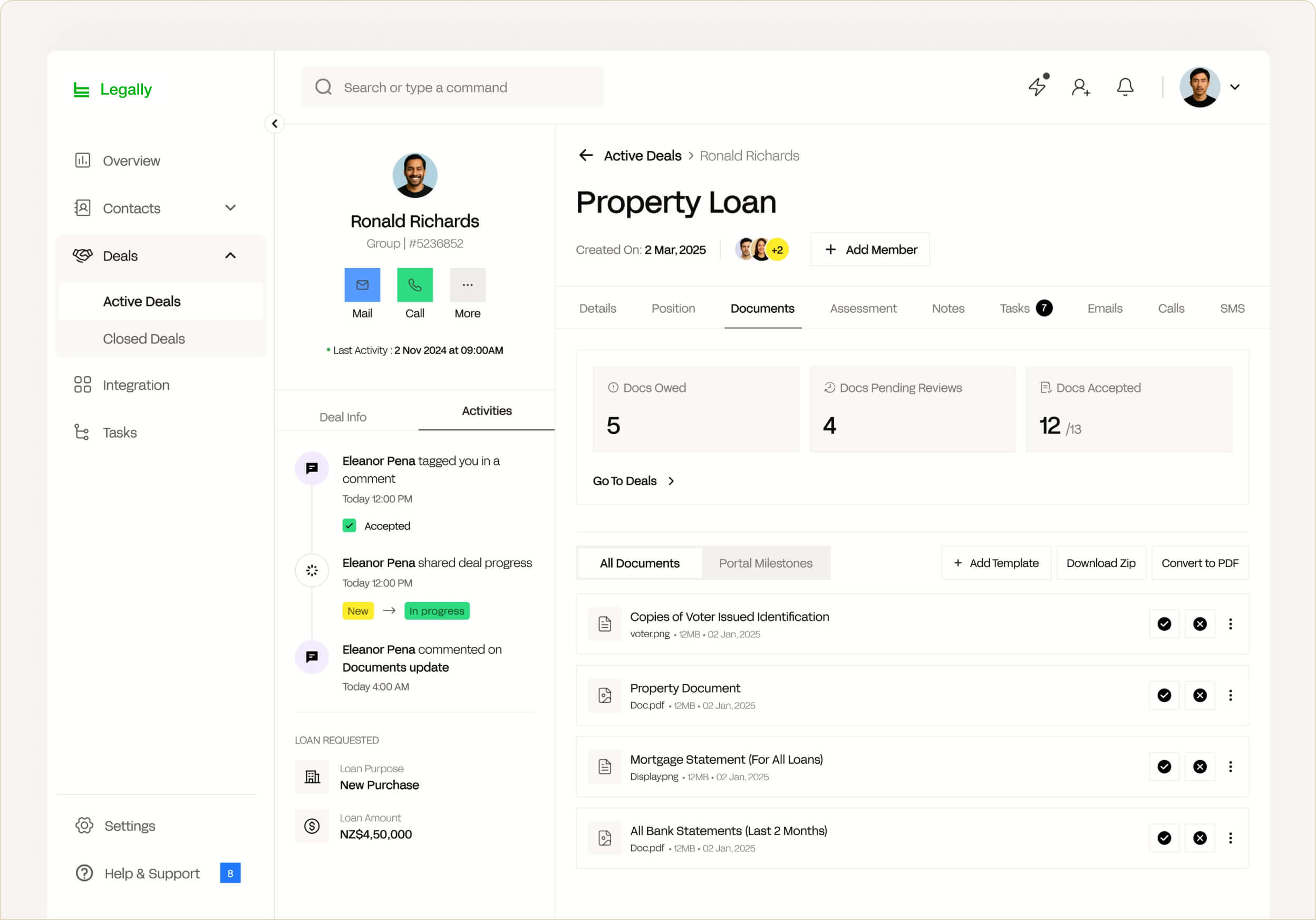Approve the Mortgage Statement with the checkmark
1316x920 pixels.
[x=1164, y=767]
